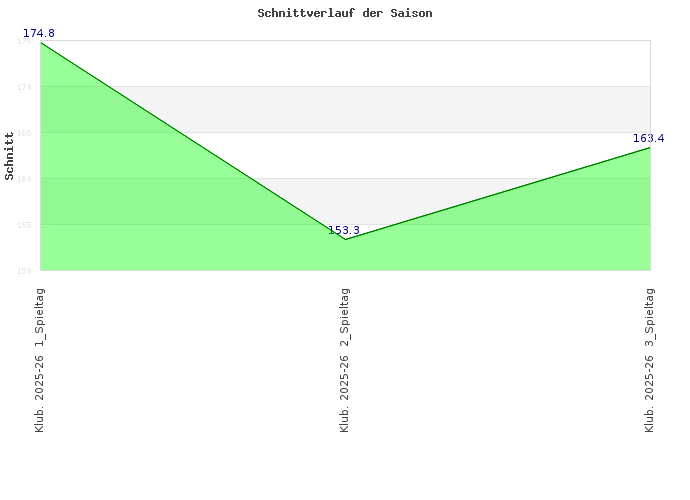Screen dimensions: 690x500
Task: Click the vertical axis label Schnitt
Action: 10,155
